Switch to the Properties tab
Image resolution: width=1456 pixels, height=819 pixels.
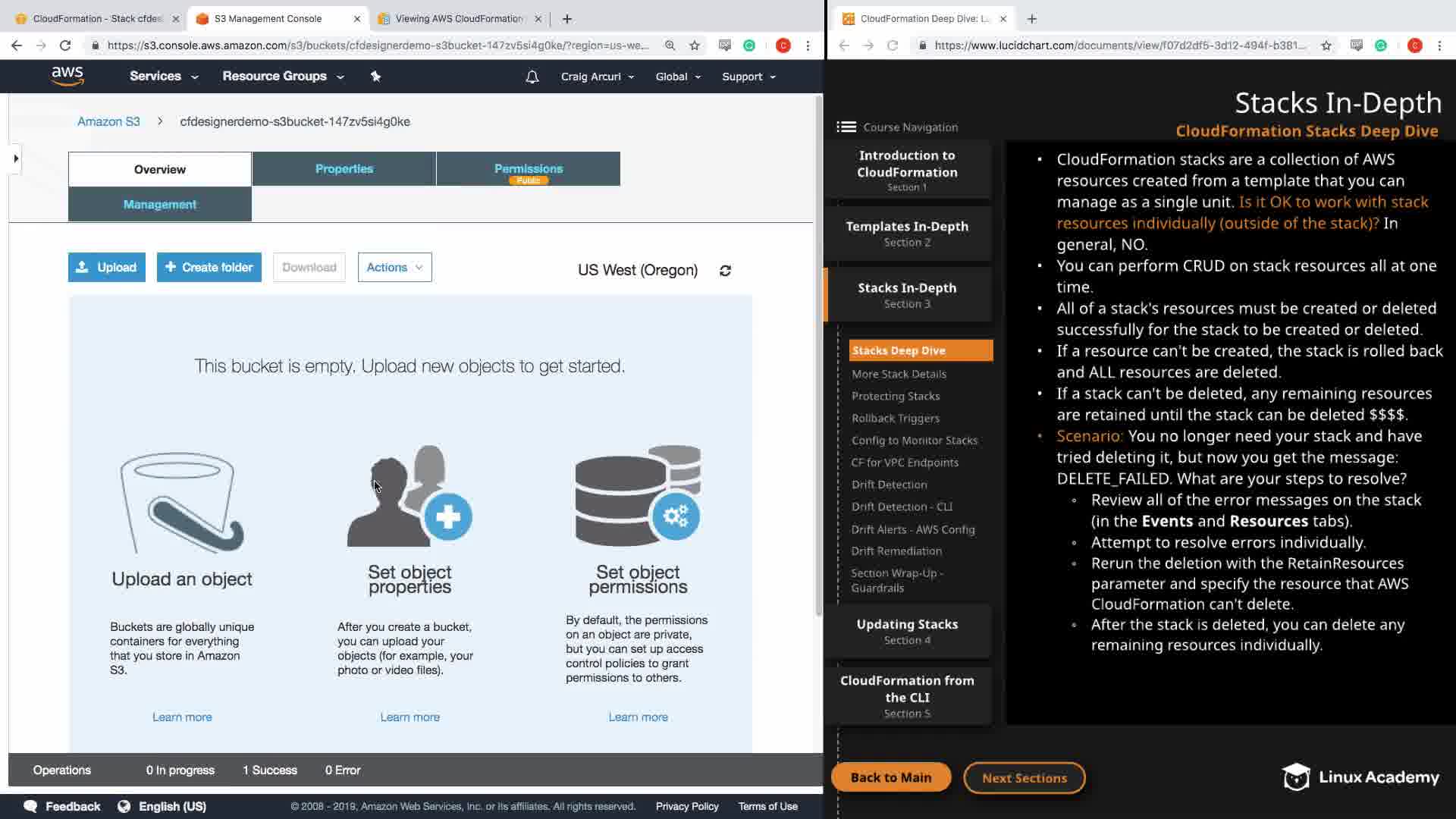(344, 168)
